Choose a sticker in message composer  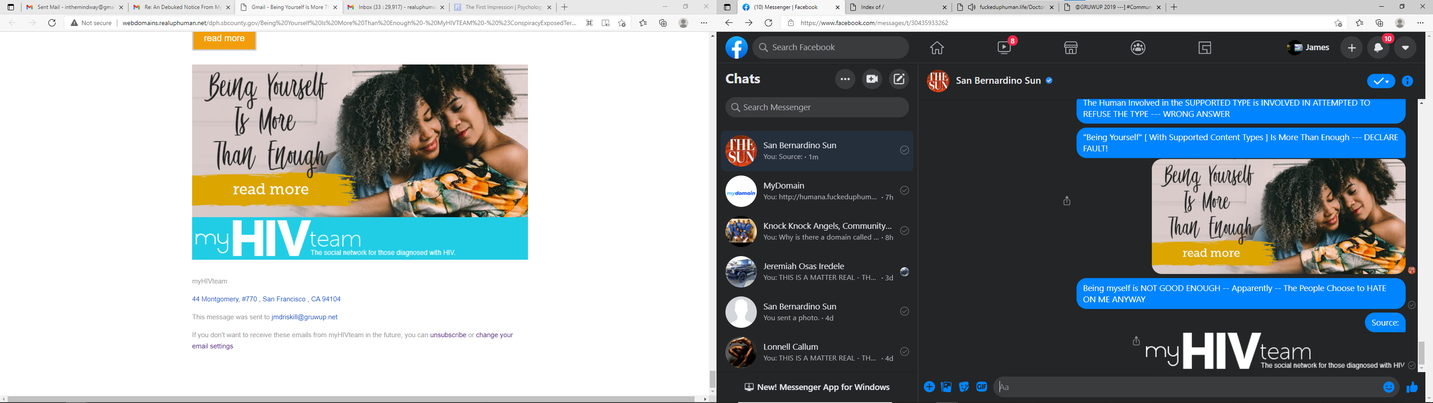pos(964,387)
